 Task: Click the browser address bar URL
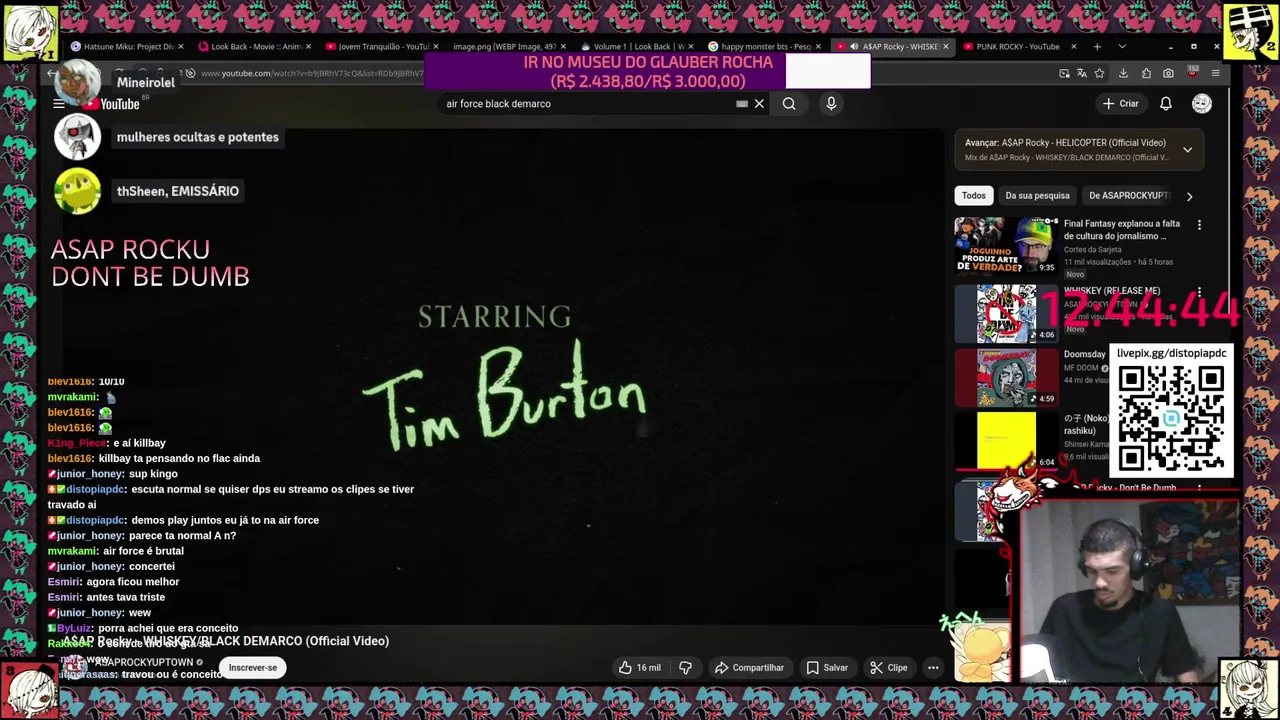(x=312, y=73)
